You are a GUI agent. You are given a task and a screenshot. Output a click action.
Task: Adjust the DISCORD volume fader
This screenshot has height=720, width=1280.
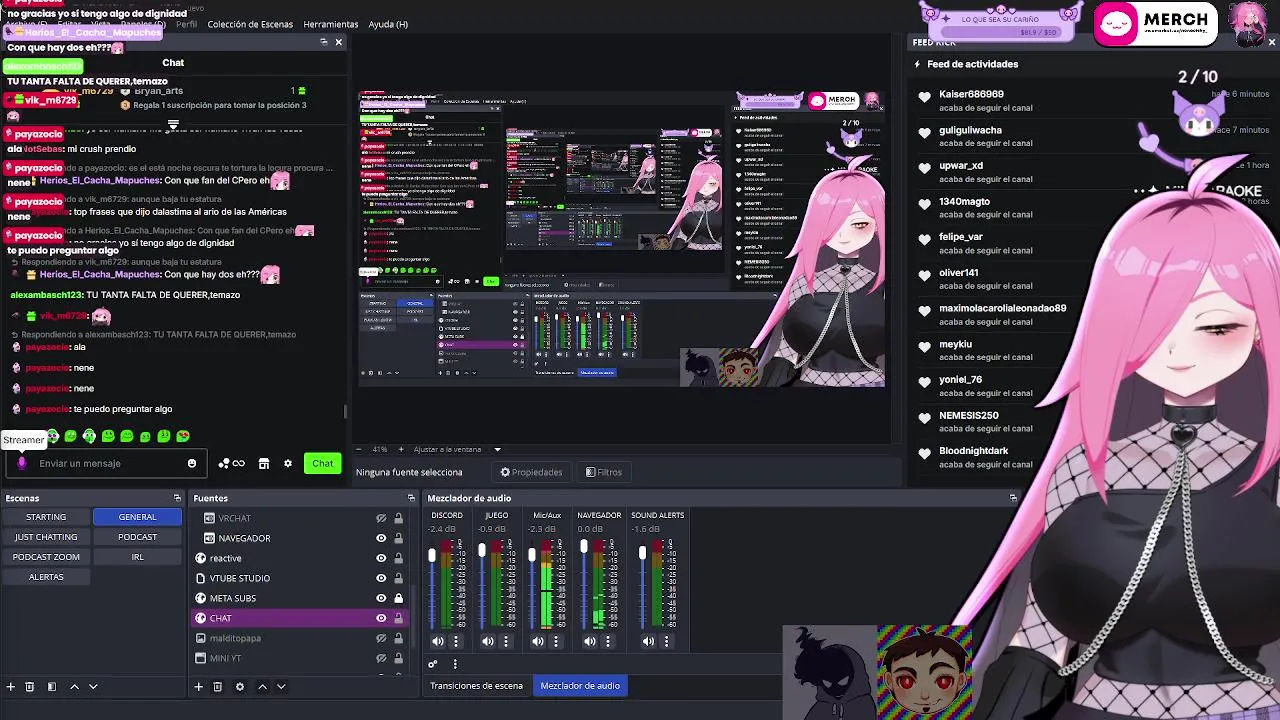point(432,553)
